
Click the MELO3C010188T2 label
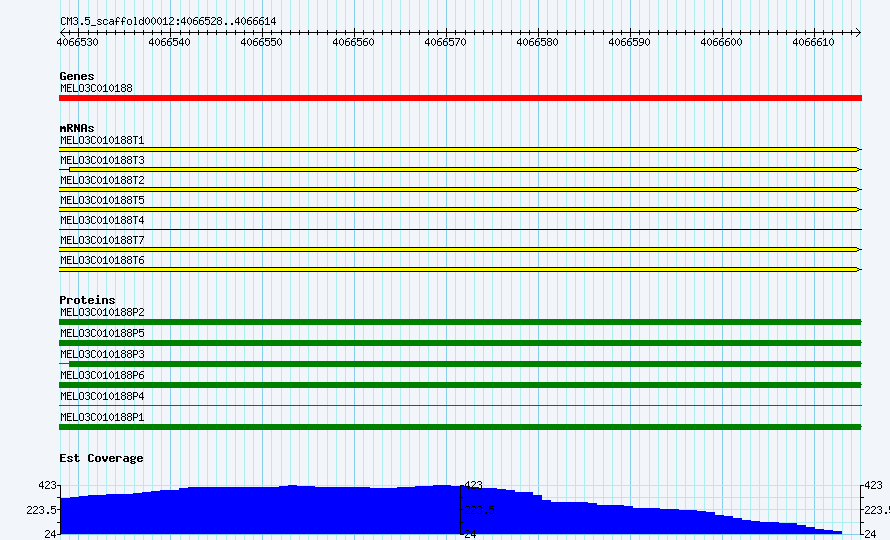point(102,180)
